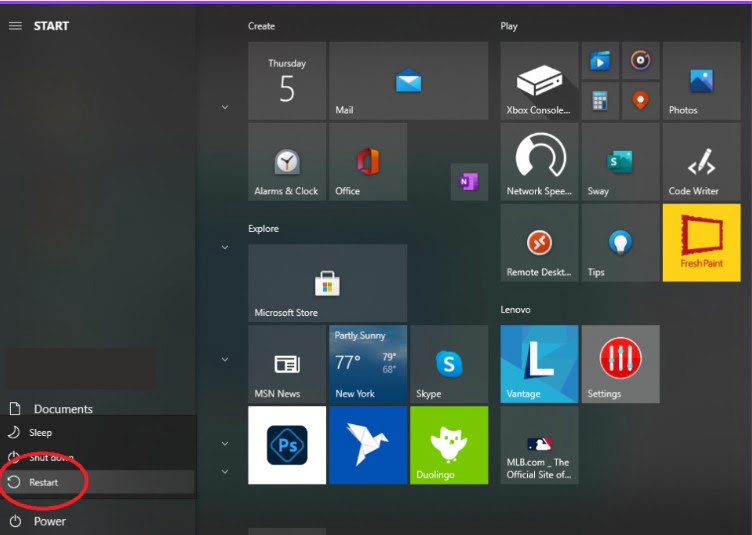752x535 pixels.
Task: Launch the Photos tile
Action: click(x=702, y=81)
